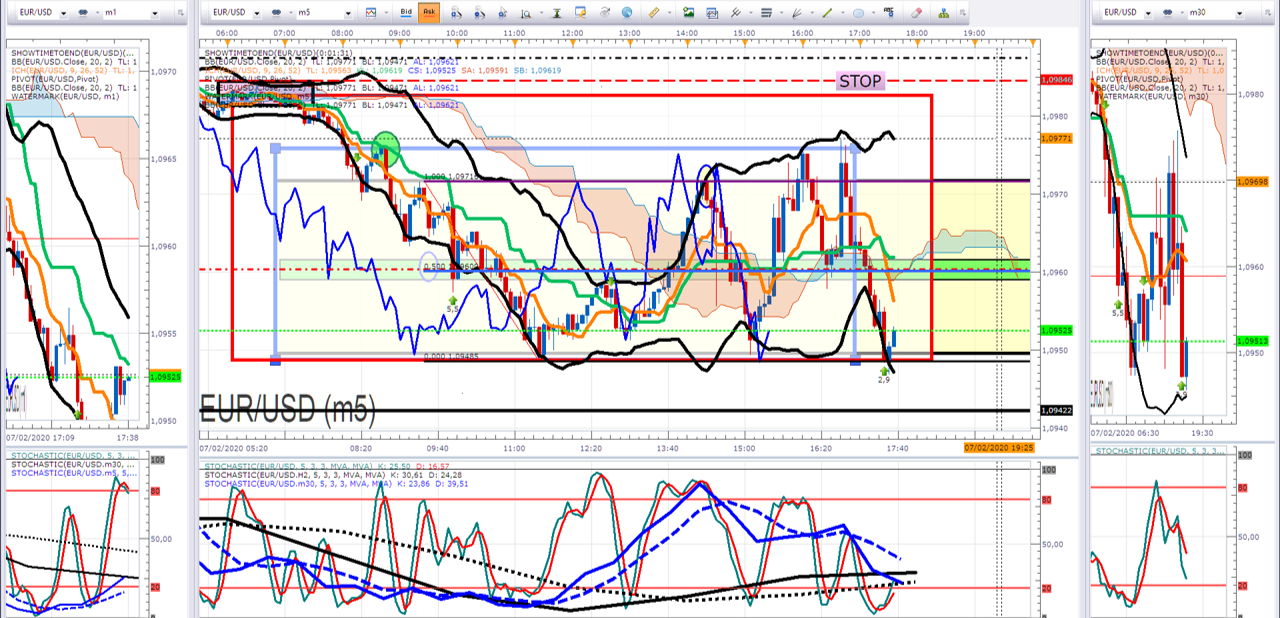Open EUR/USD symbol dropdown in m5 window
The height and width of the screenshot is (618, 1280).
tap(257, 13)
